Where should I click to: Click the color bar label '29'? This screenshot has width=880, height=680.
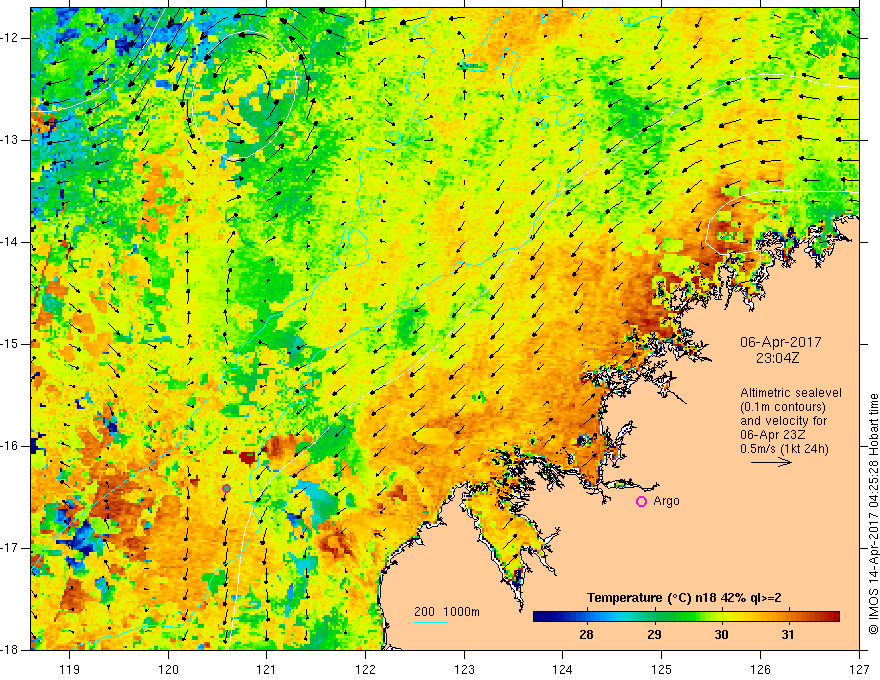pos(654,635)
